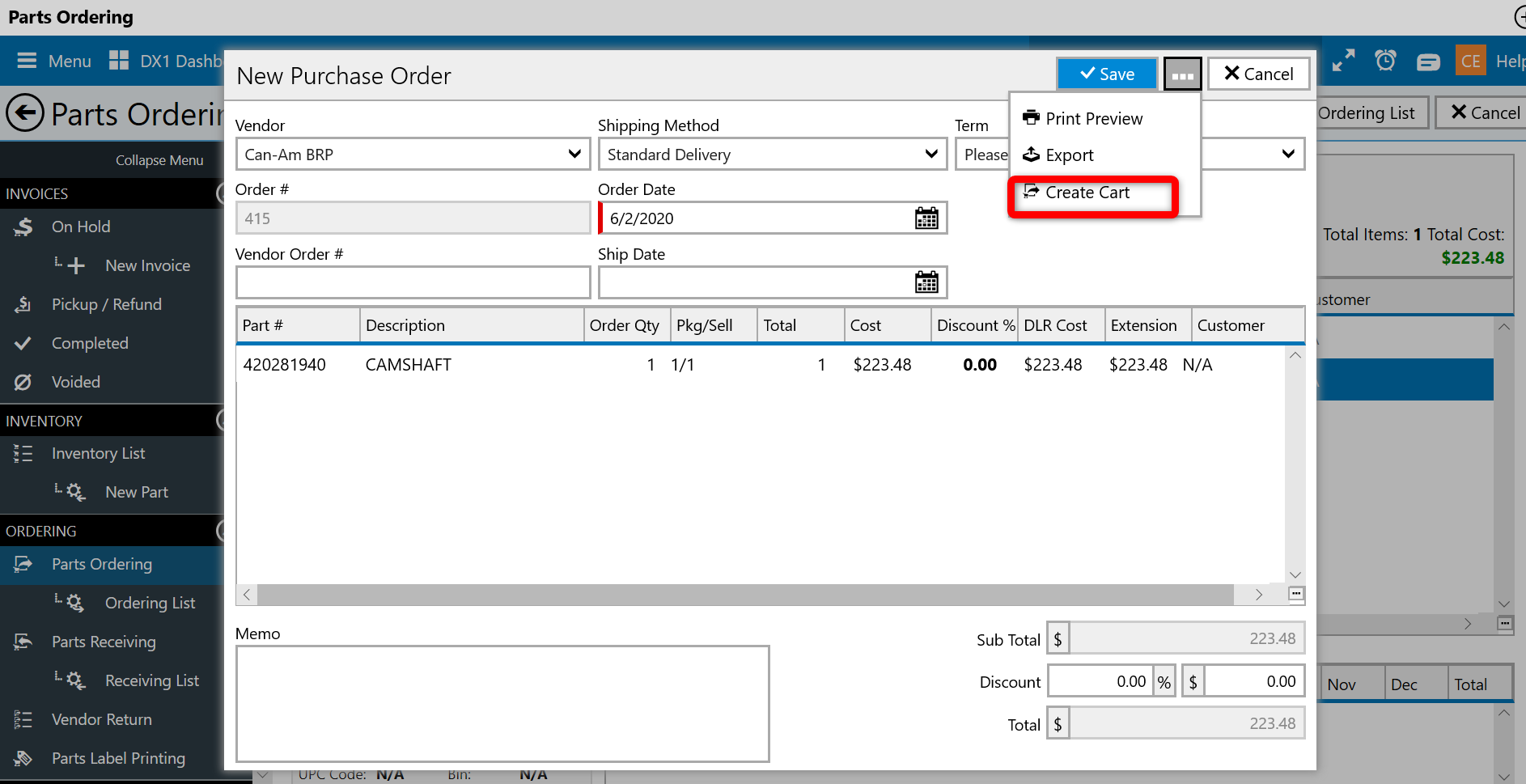Click the Vendor Order # input field
This screenshot has height=784, width=1526.
point(413,282)
